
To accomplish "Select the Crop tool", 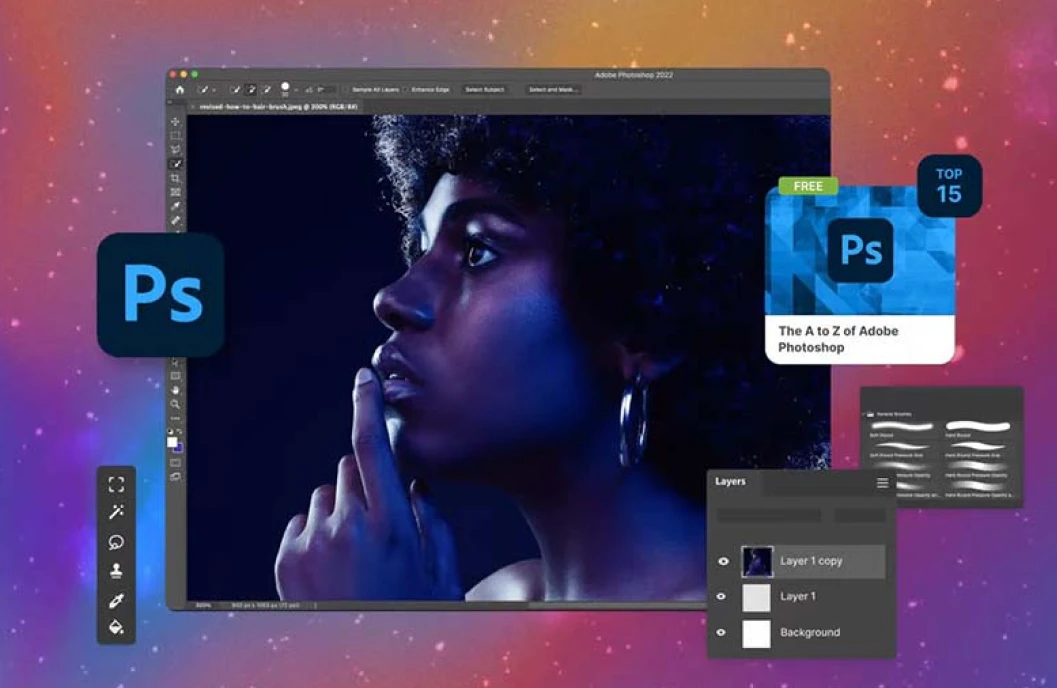I will pos(175,179).
